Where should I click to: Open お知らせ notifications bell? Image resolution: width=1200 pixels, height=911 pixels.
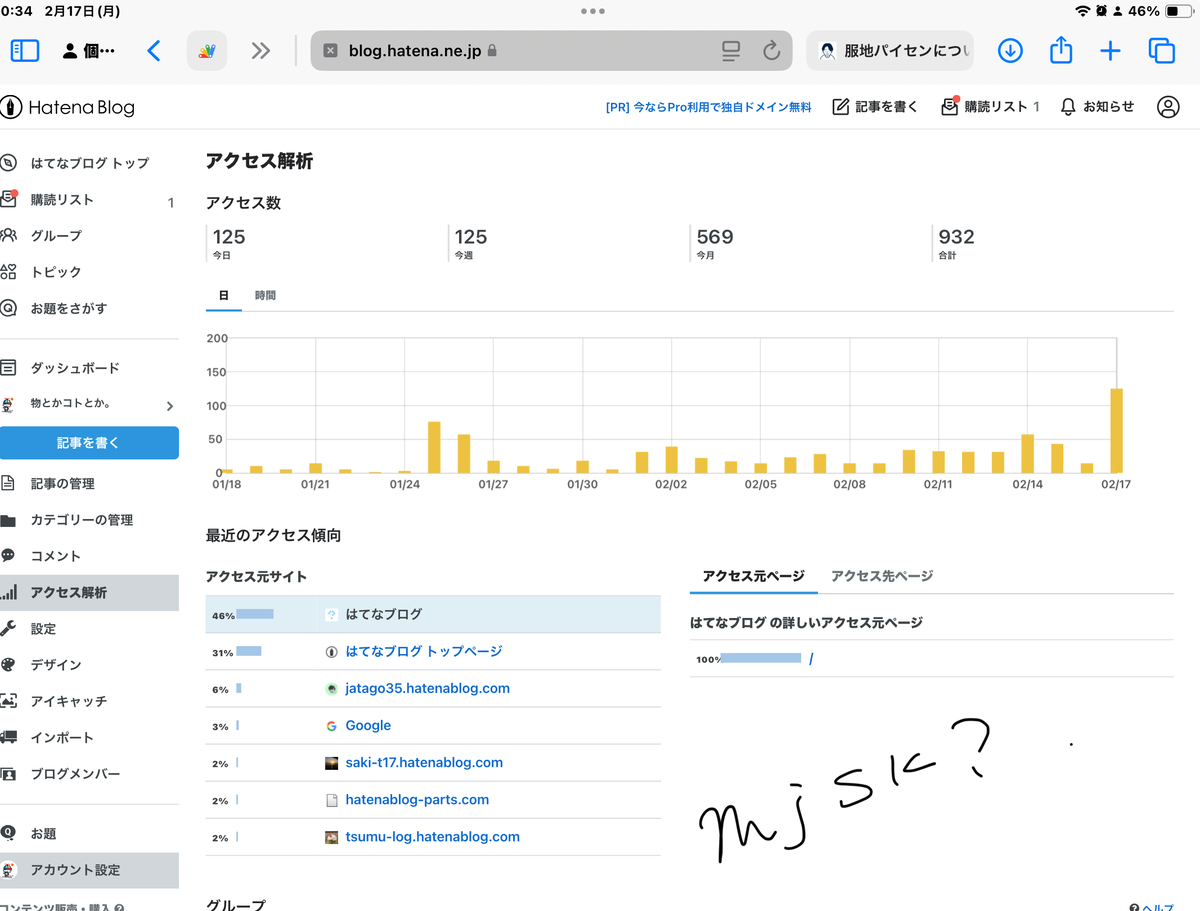pyautogui.click(x=1097, y=107)
